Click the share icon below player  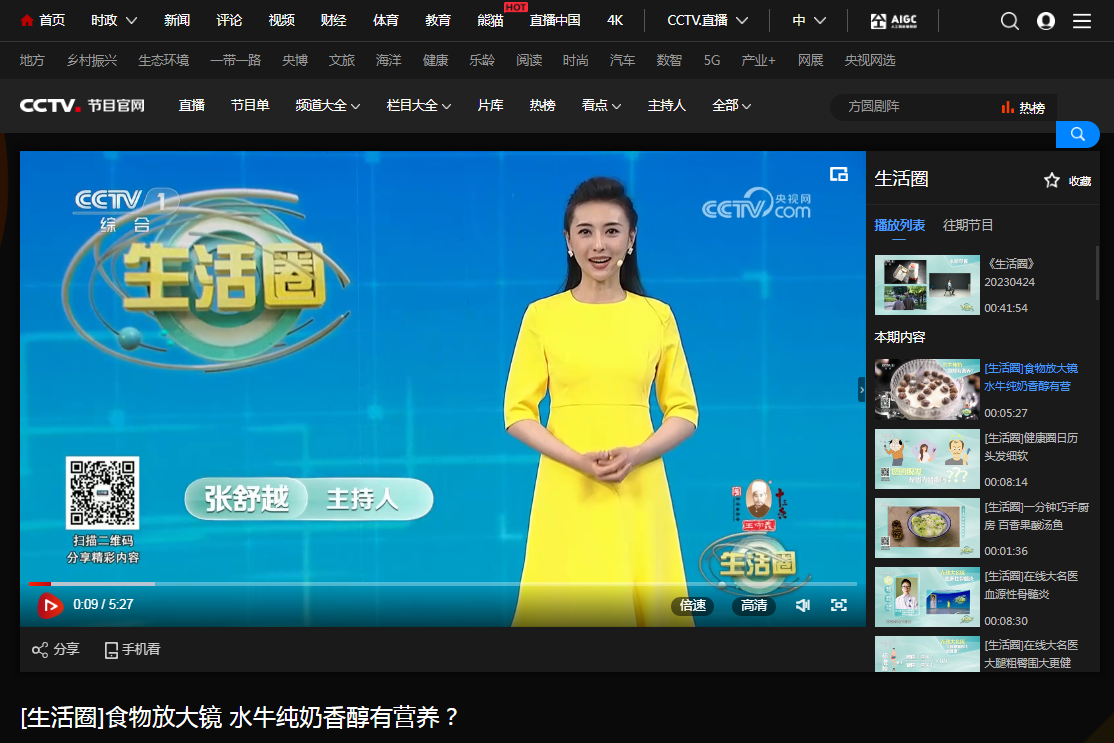tap(40, 649)
